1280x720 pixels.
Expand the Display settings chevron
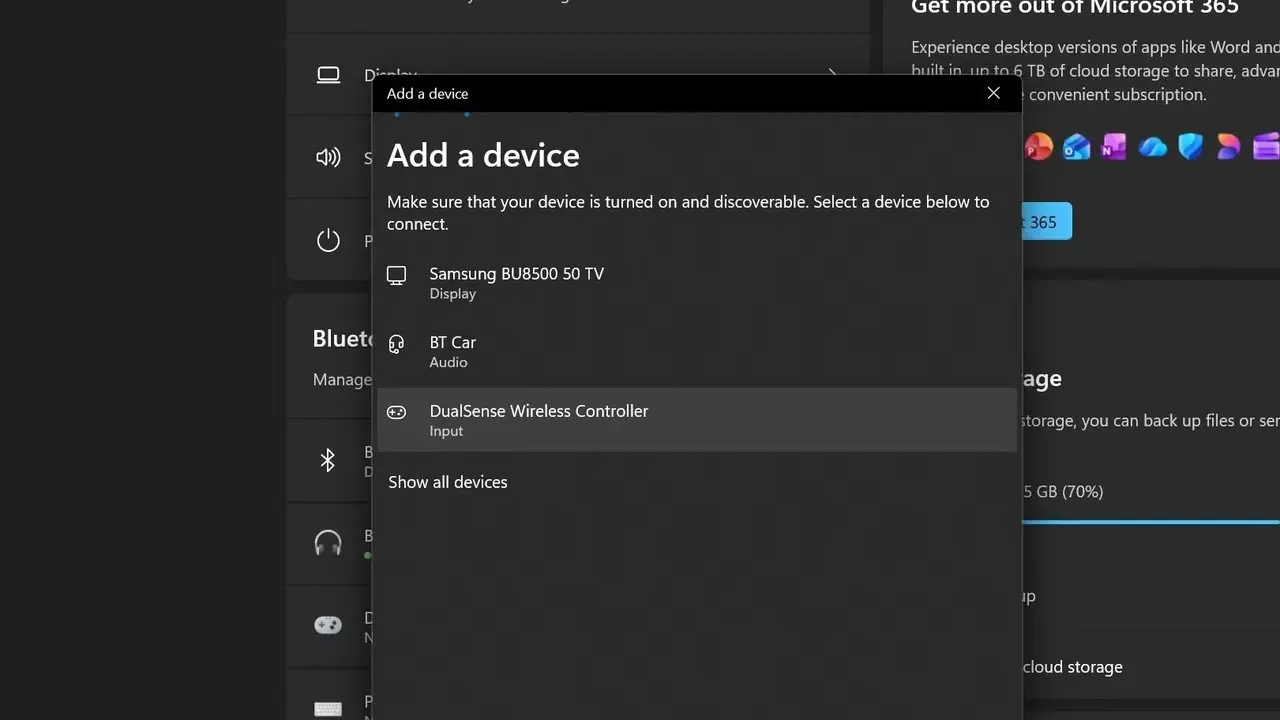(x=832, y=74)
